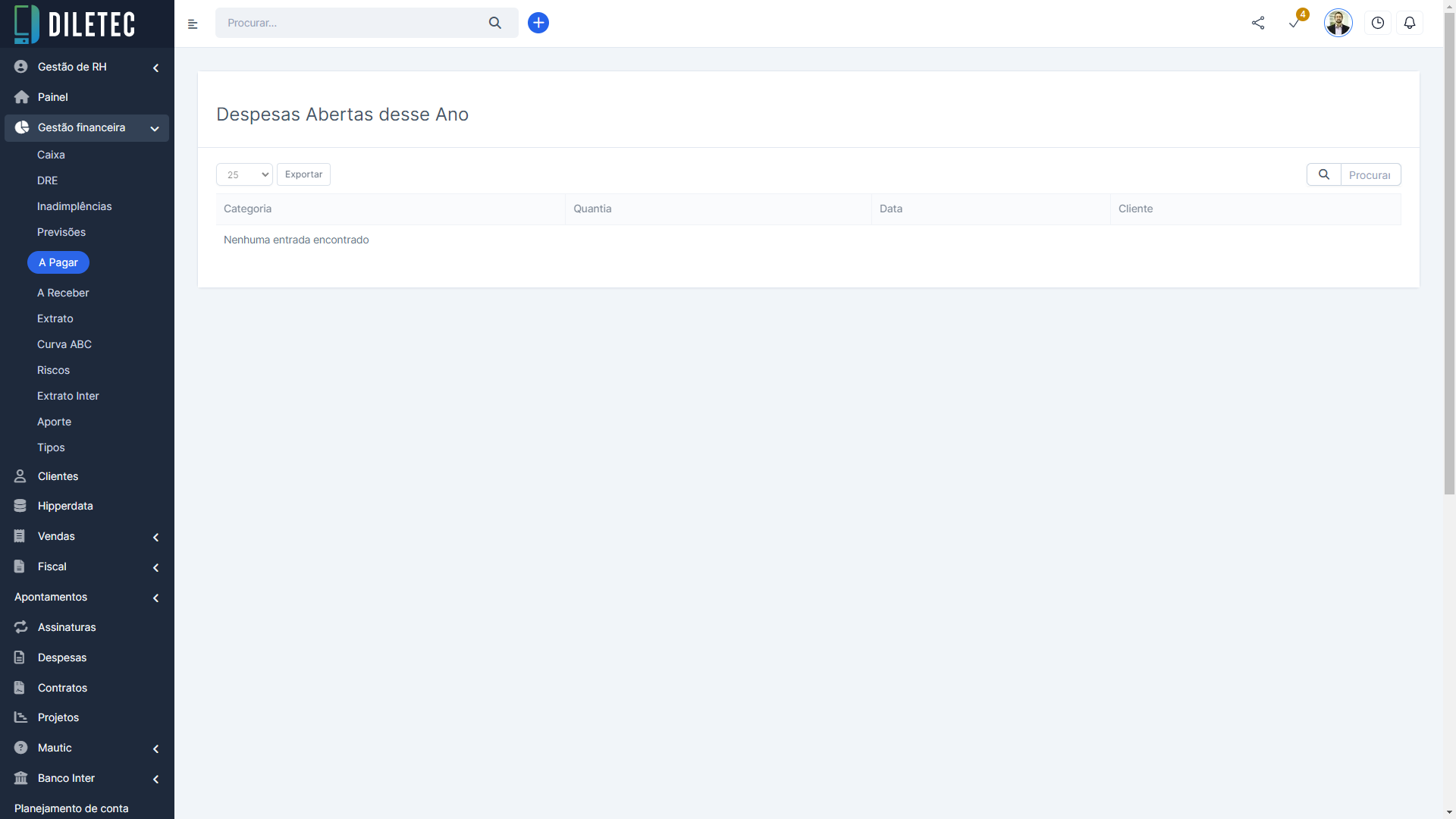The height and width of the screenshot is (819, 1456).
Task: Expand the Vendas submenu arrow
Action: pos(155,537)
